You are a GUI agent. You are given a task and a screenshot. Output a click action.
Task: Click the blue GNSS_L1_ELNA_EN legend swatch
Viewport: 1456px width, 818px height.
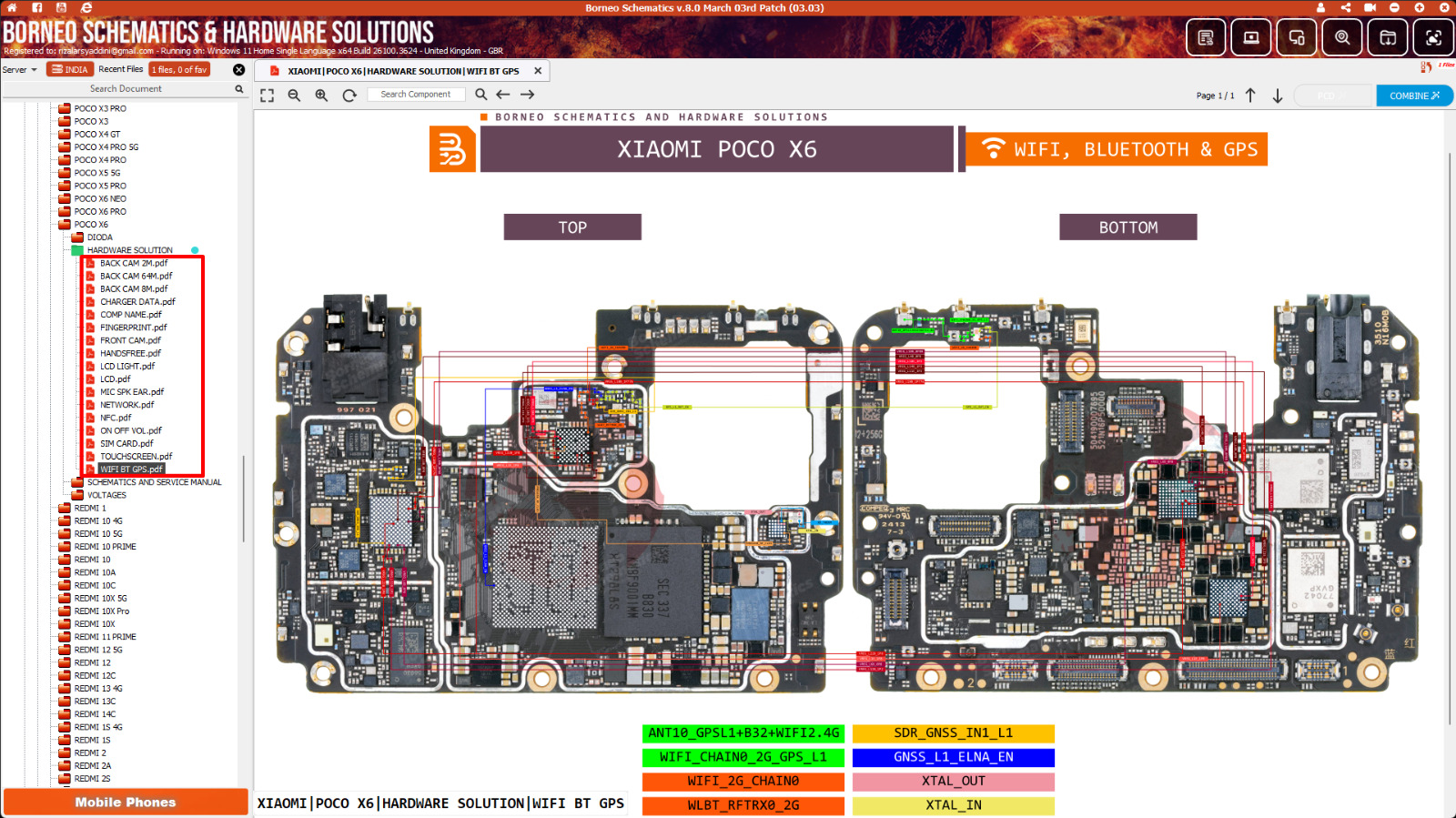pos(954,757)
